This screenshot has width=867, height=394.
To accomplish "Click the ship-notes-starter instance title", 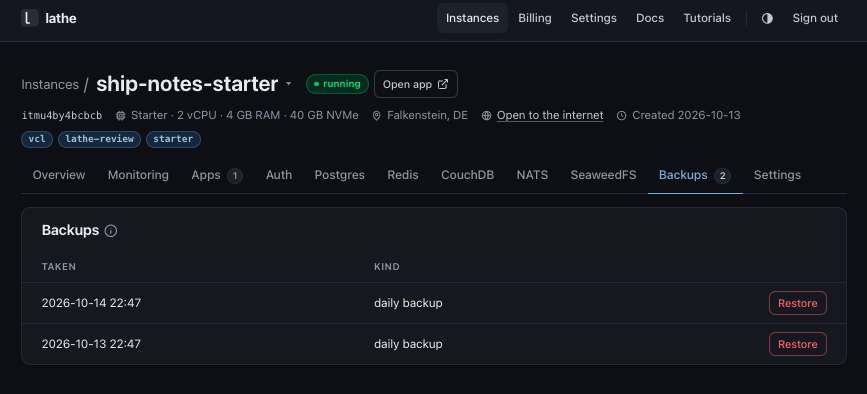I will [187, 84].
